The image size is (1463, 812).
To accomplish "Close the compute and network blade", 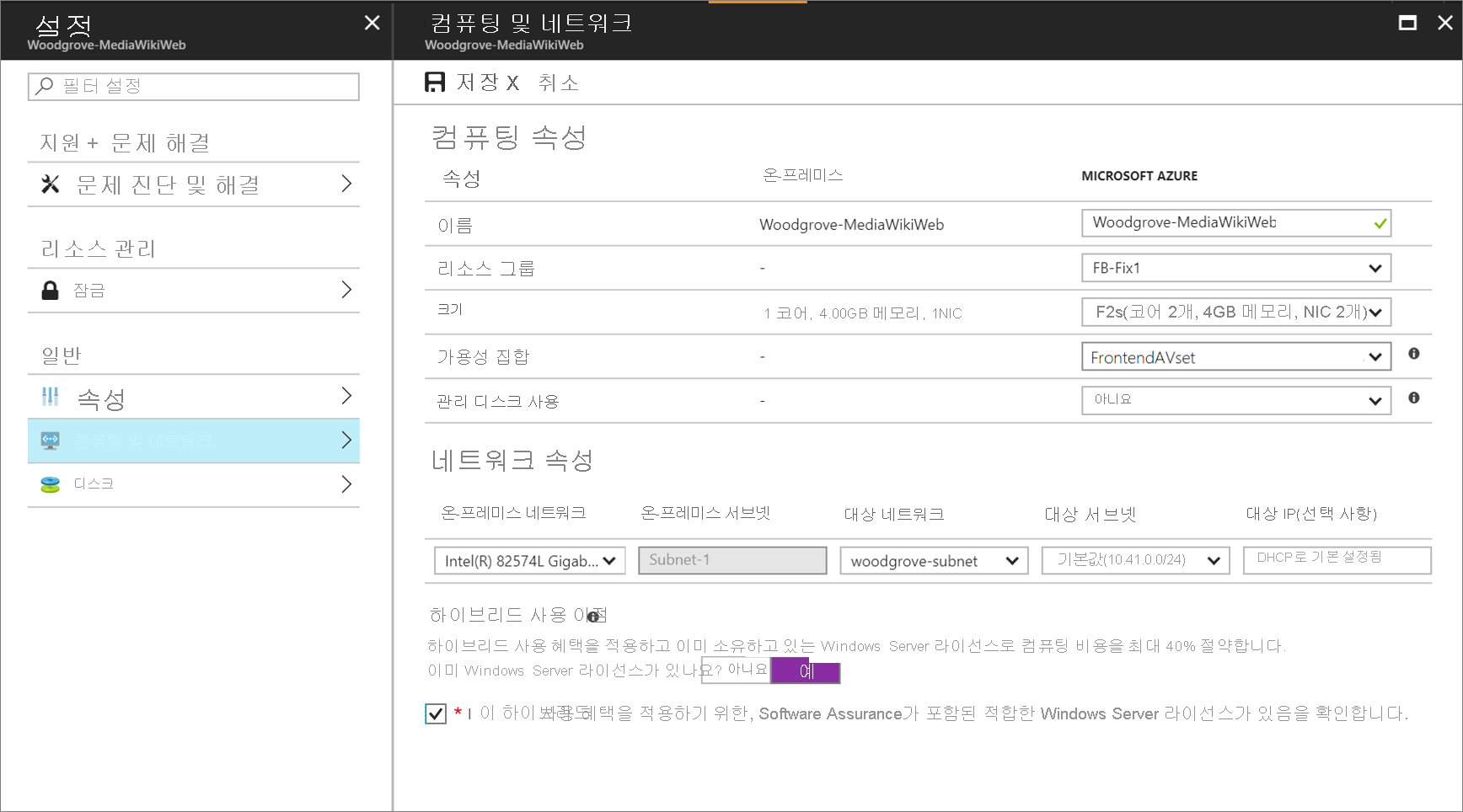I will point(1444,23).
